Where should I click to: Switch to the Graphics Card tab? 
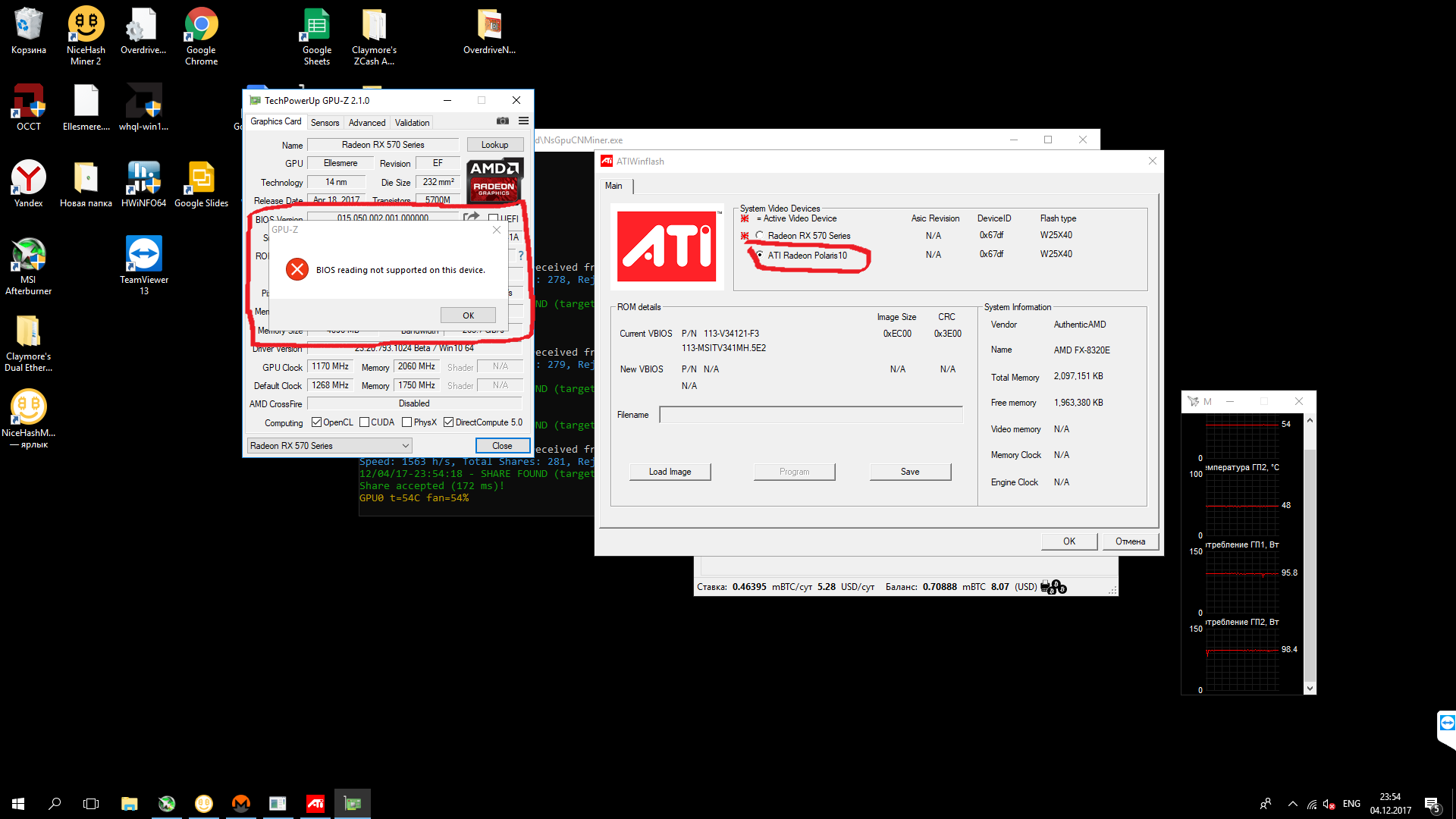(x=275, y=121)
